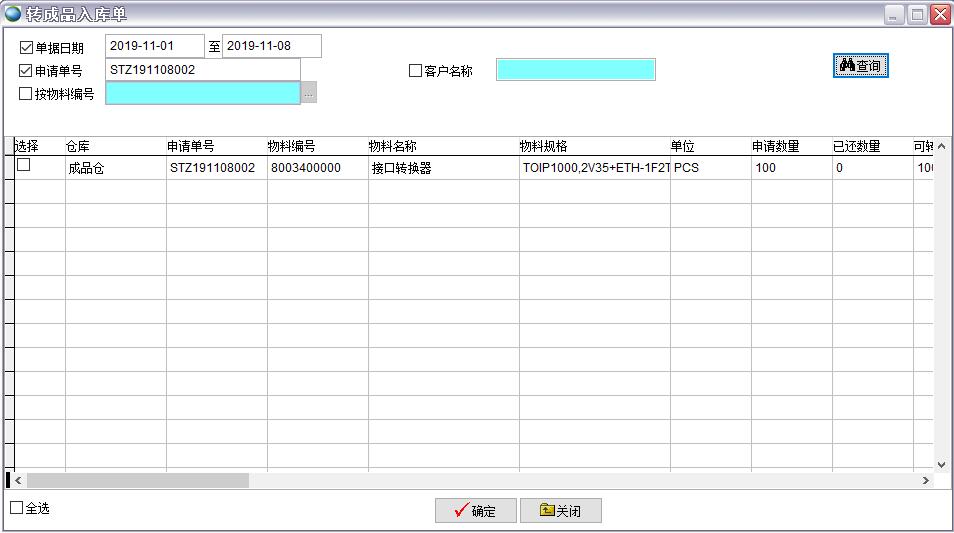Open material lookup via the ellipsis button

click(x=309, y=94)
